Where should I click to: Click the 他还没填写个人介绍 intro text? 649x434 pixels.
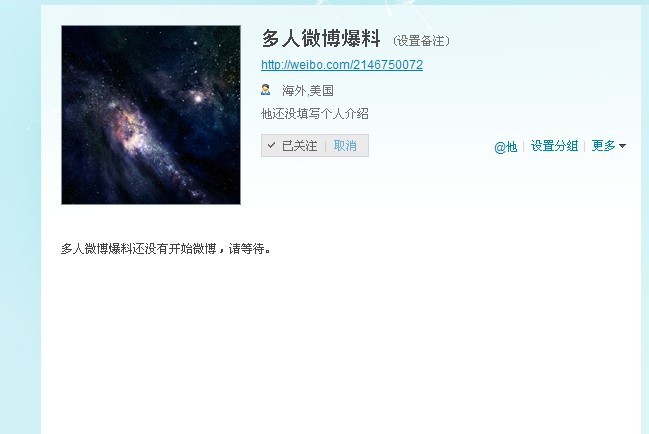[315, 114]
